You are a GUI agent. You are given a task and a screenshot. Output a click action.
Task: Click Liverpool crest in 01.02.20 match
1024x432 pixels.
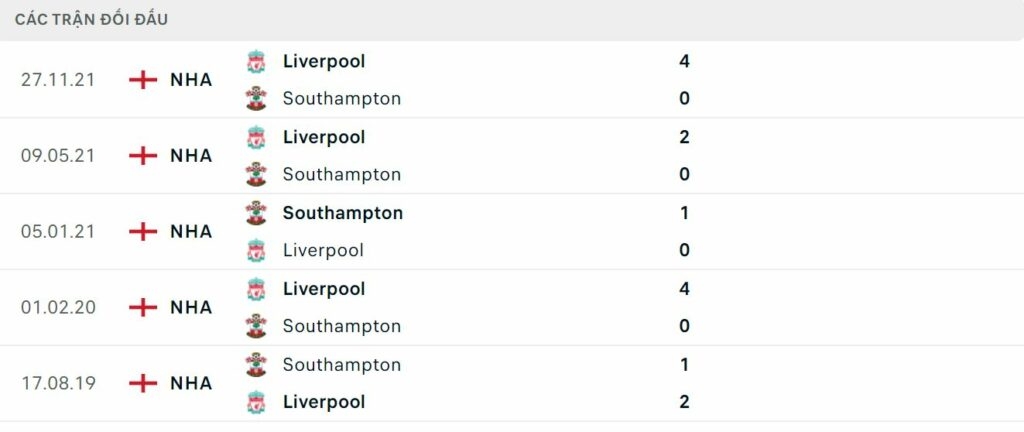(257, 289)
